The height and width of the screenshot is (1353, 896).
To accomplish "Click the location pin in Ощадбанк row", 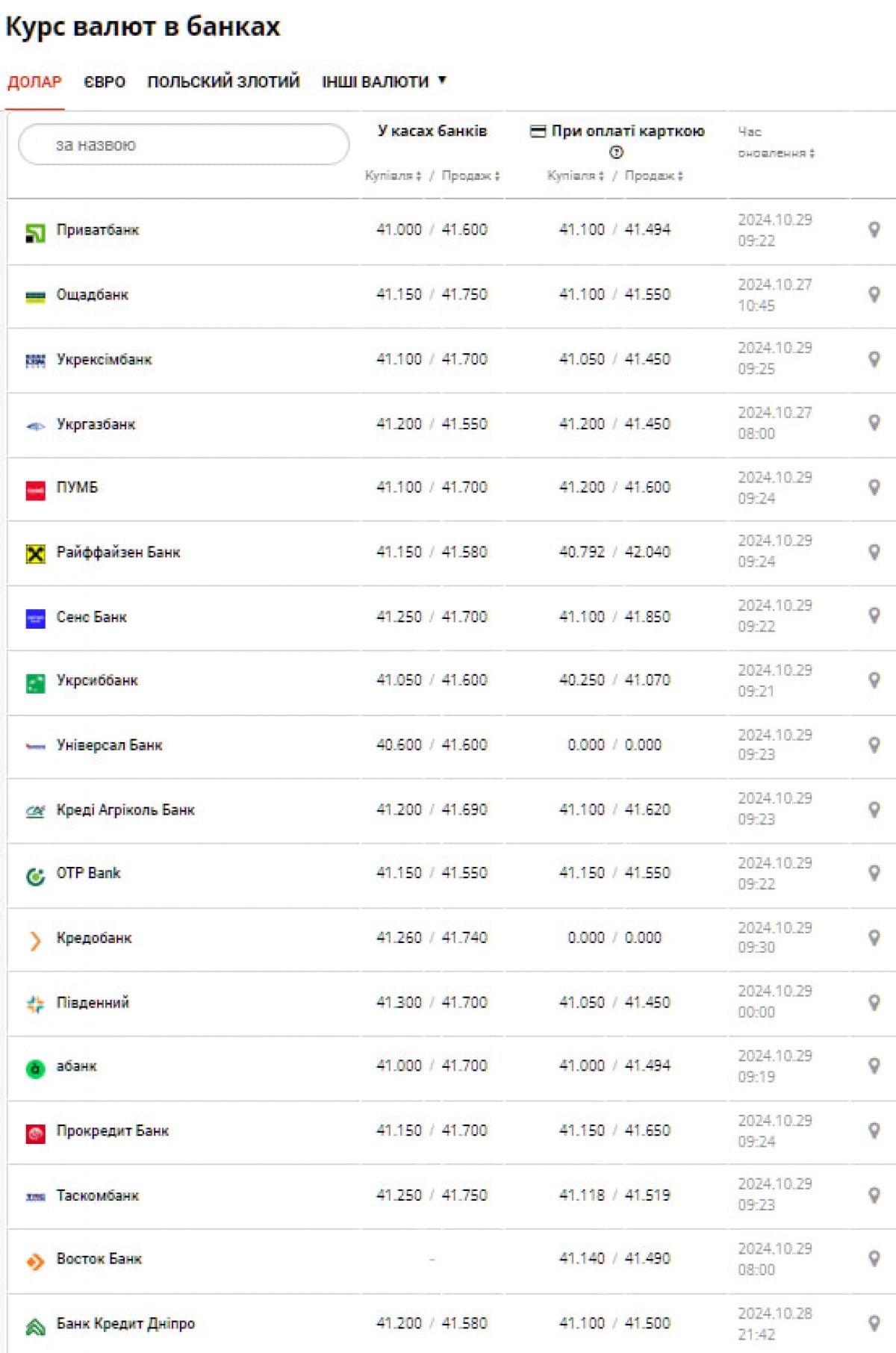I will coord(874,294).
